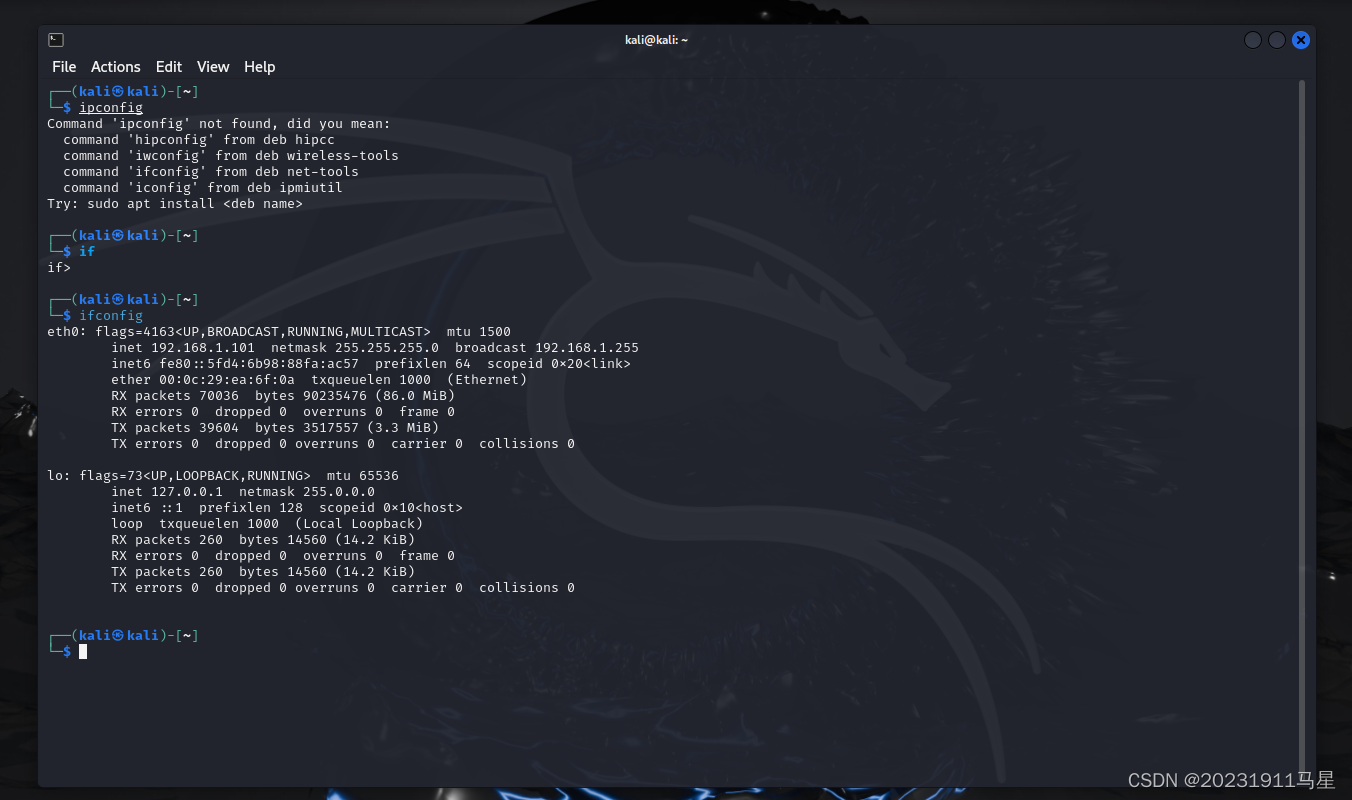Click the line "command 'iwconfig' from deb wireless-tools"

pos(231,155)
